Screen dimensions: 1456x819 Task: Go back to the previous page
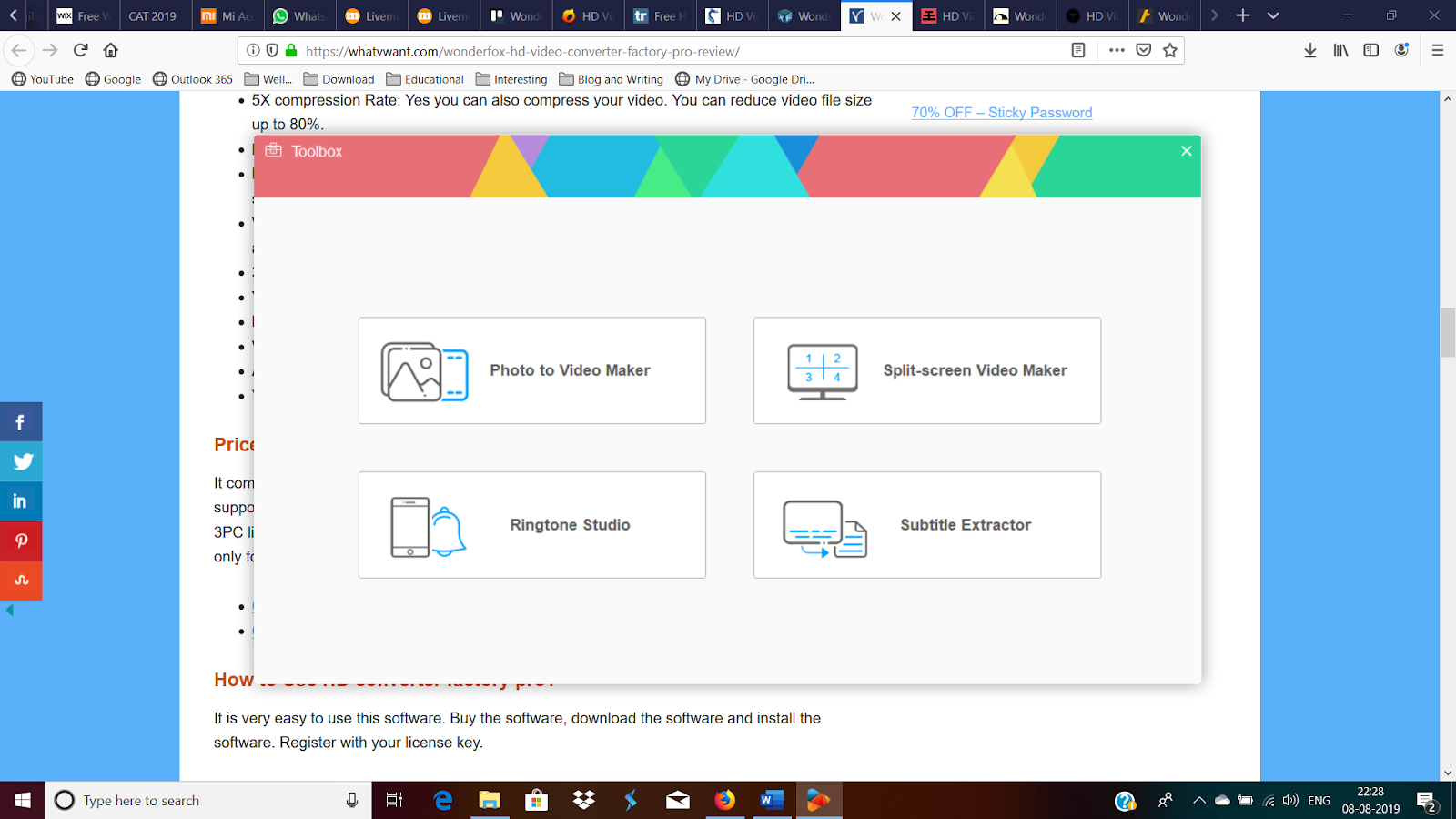point(19,51)
